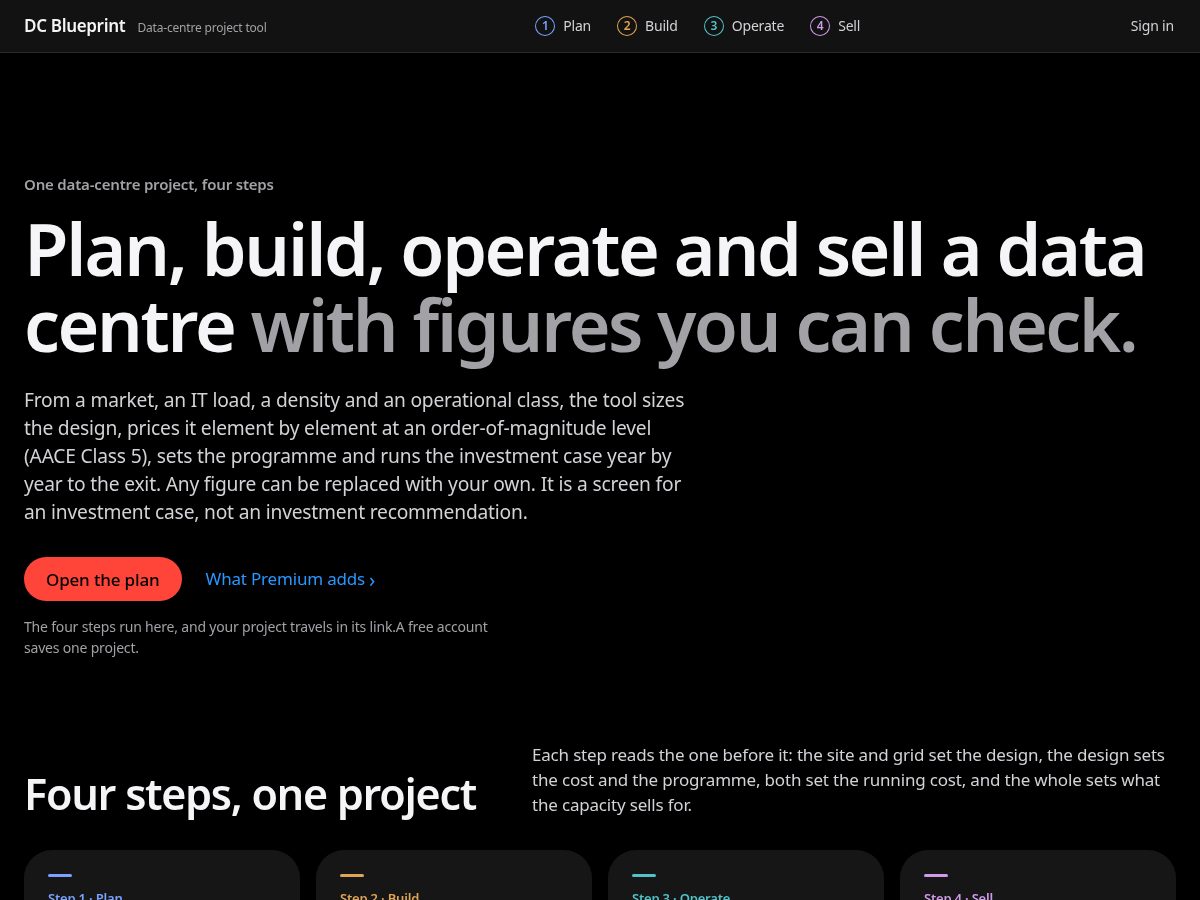
Task: Select the Step 2 · Build card
Action: pyautogui.click(x=454, y=875)
